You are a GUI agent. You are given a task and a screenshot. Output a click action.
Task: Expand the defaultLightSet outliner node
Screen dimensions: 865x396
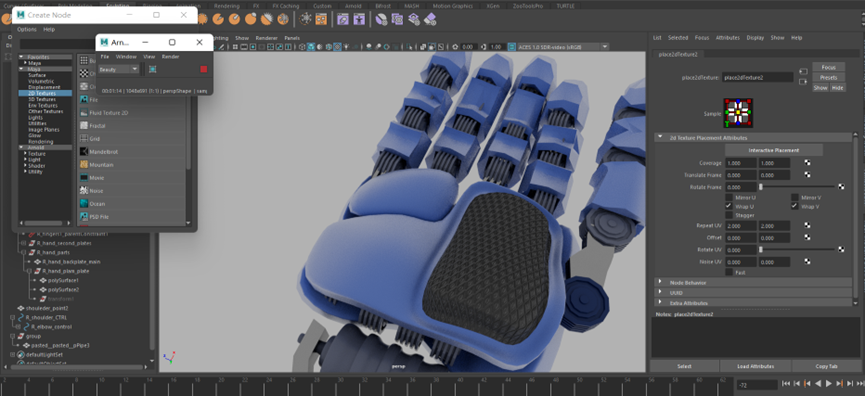click(x=13, y=355)
